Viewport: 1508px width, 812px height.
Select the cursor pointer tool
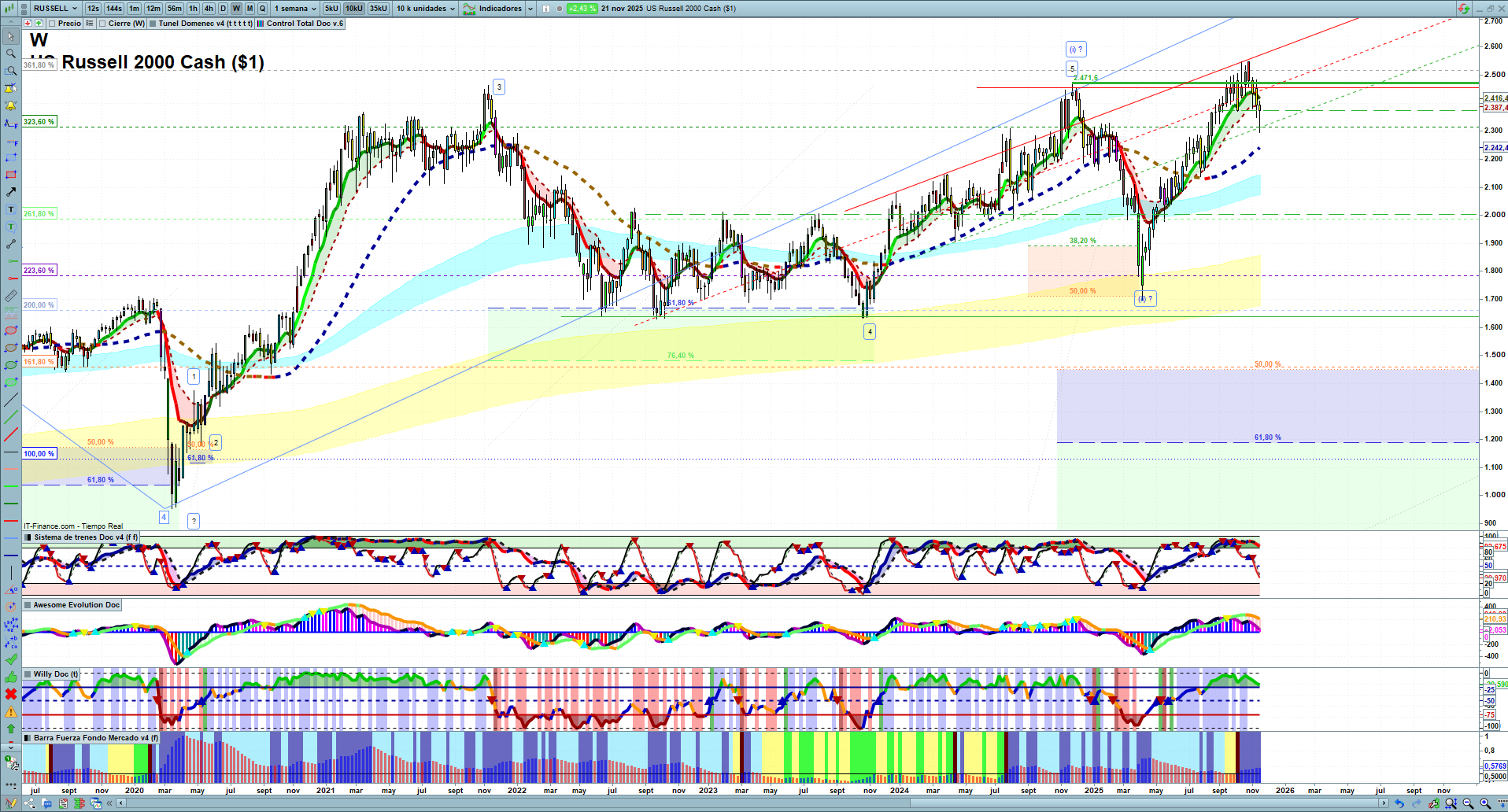coord(11,36)
